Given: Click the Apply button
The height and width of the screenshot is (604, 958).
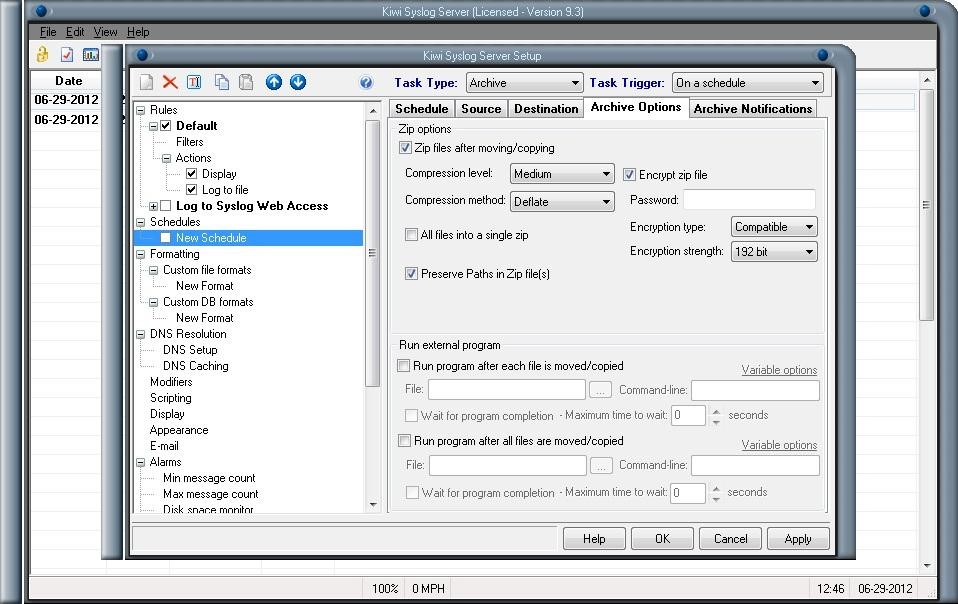Looking at the screenshot, I should (x=797, y=539).
